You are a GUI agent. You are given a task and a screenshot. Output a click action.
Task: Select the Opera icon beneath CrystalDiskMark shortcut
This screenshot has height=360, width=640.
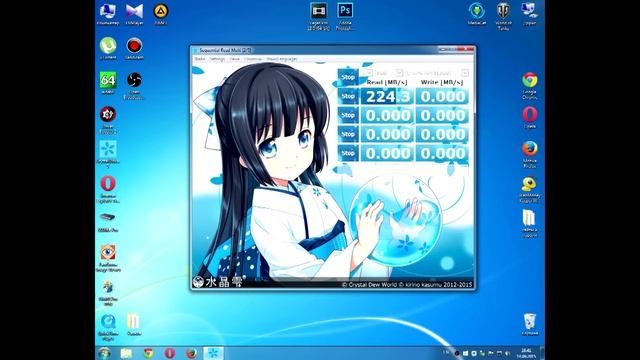point(108,189)
